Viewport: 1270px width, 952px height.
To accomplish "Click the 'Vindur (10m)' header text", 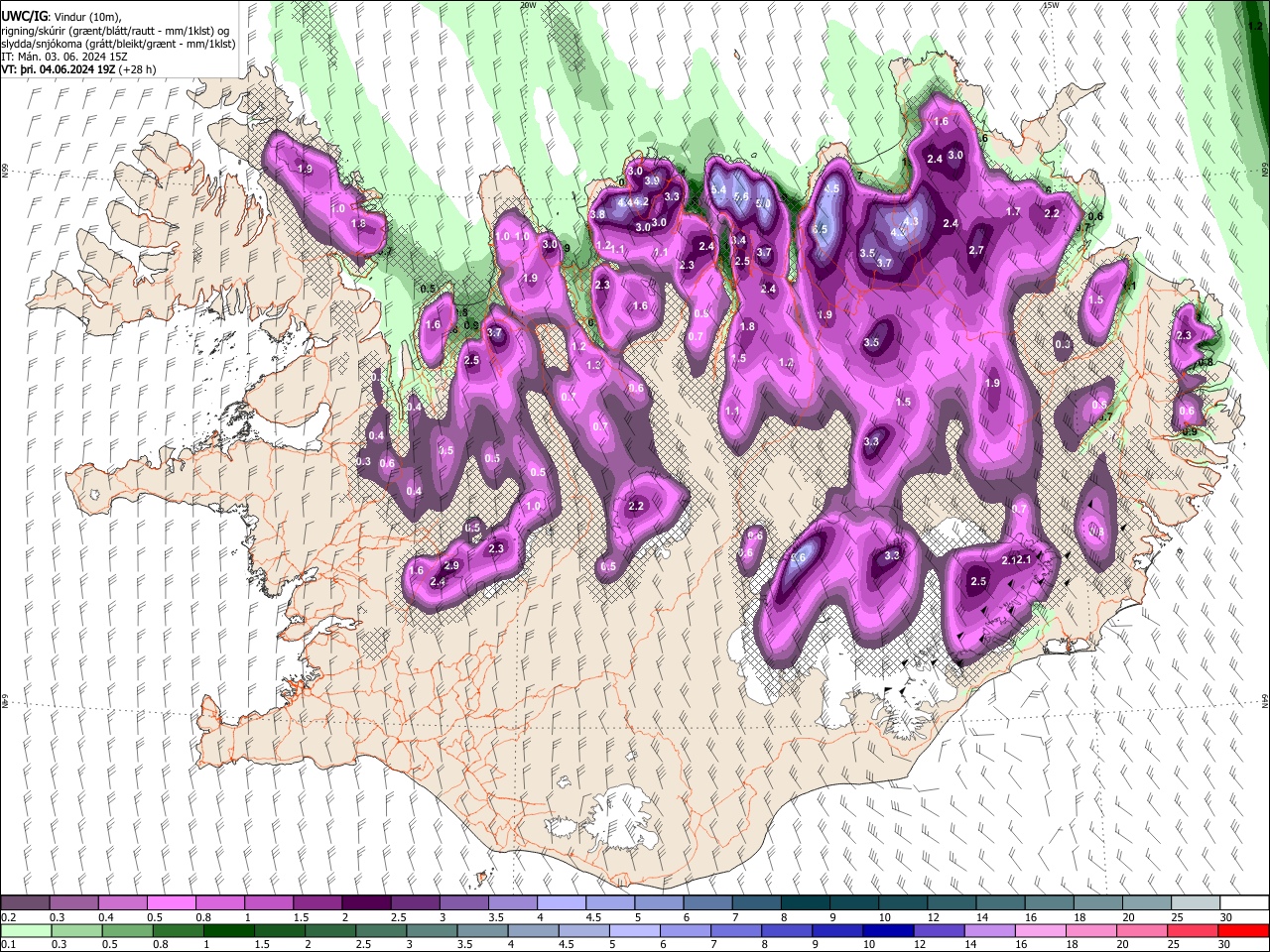I will (x=86, y=17).
